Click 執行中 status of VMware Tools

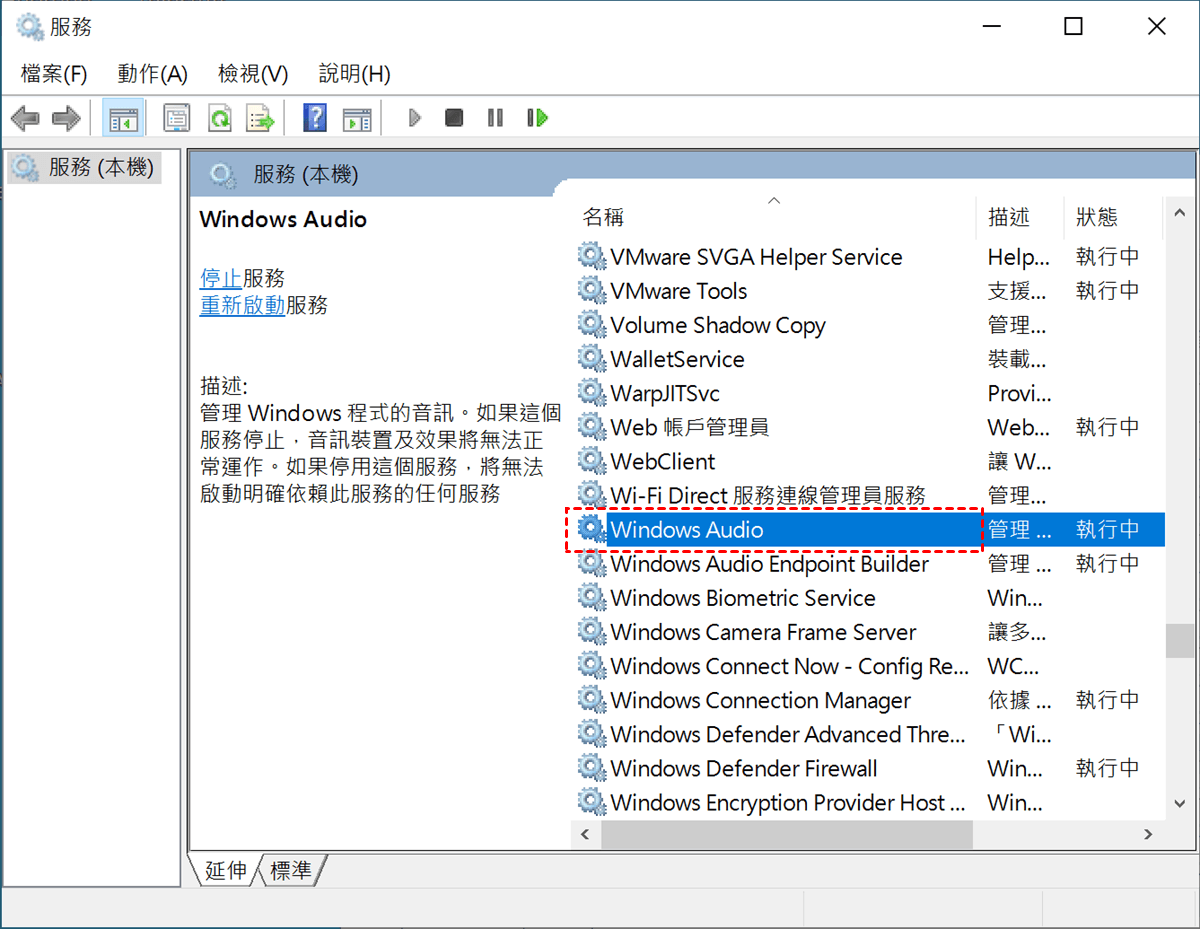[1108, 291]
